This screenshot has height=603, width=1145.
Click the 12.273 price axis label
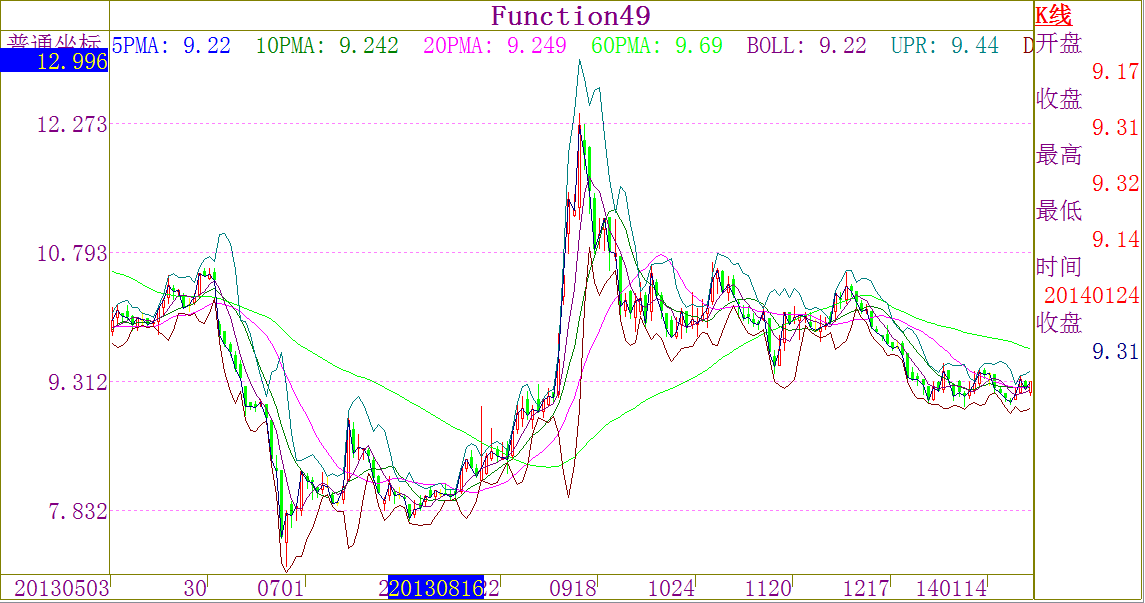71,124
